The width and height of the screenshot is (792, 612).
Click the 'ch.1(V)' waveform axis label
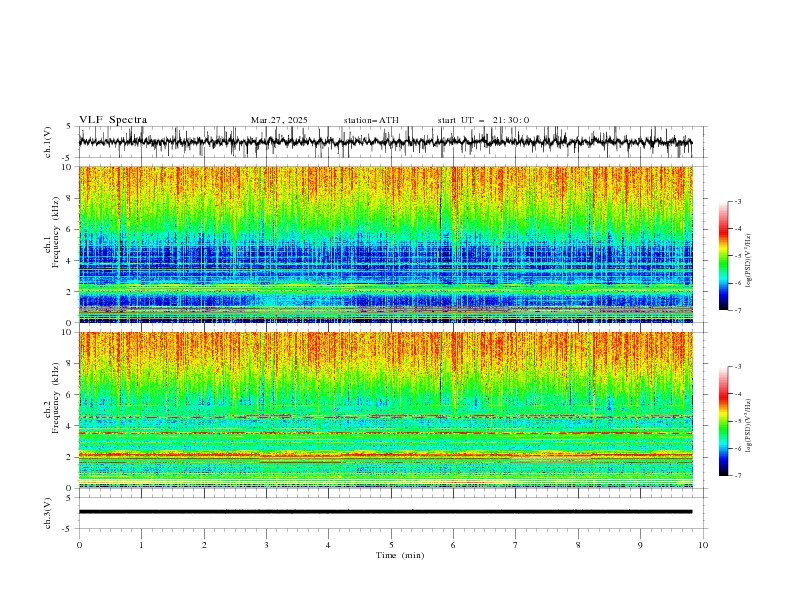(x=48, y=142)
